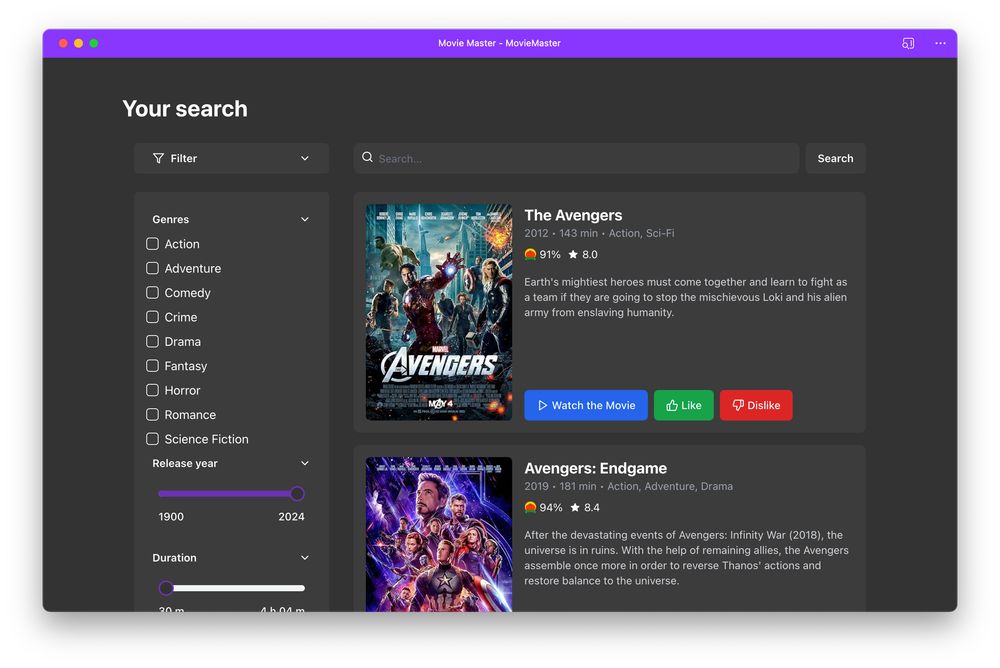Click the Duration slider handle at 30 m
This screenshot has width=1000, height=668.
166,588
